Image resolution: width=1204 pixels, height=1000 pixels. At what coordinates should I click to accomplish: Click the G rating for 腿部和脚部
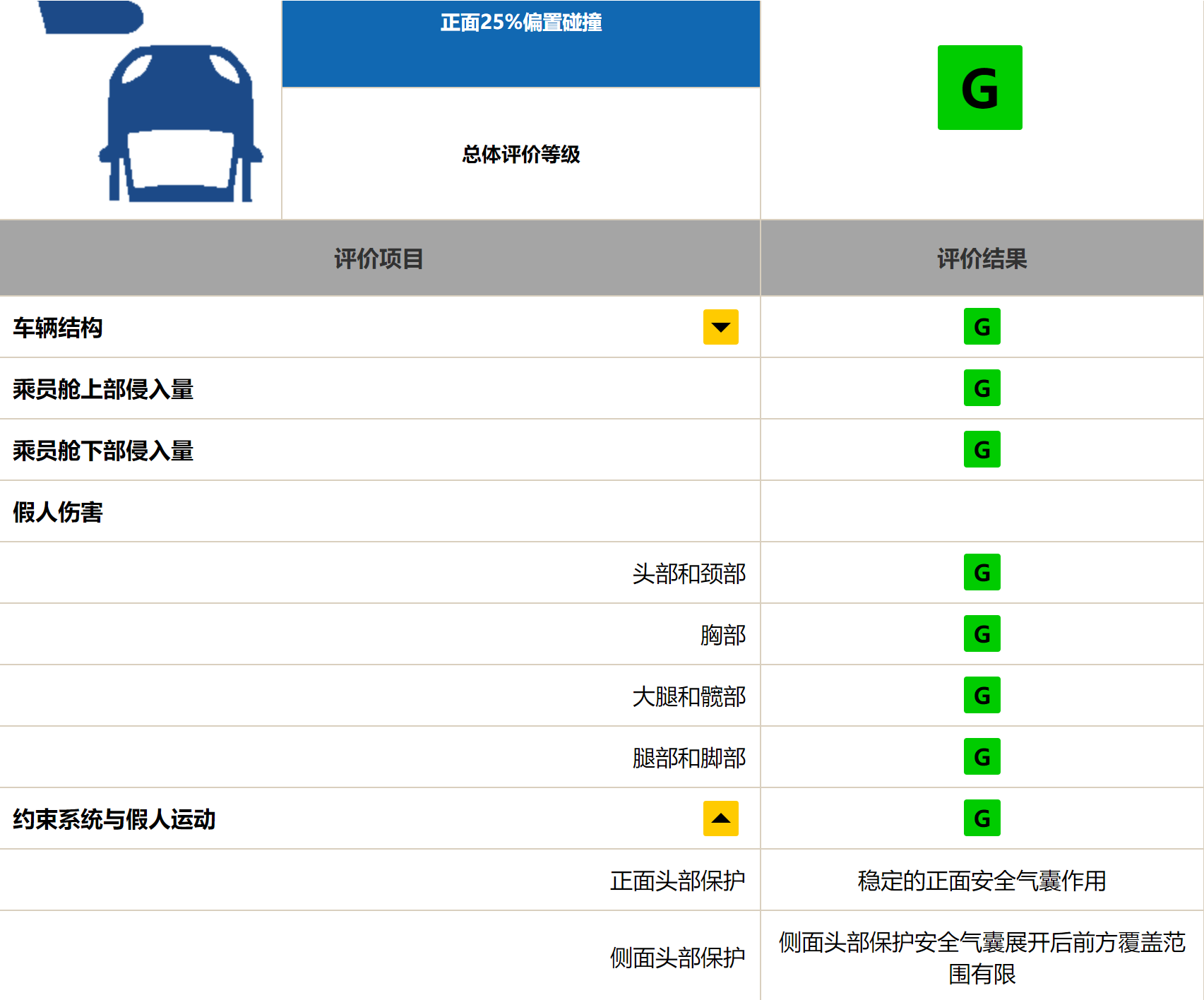pos(982,756)
